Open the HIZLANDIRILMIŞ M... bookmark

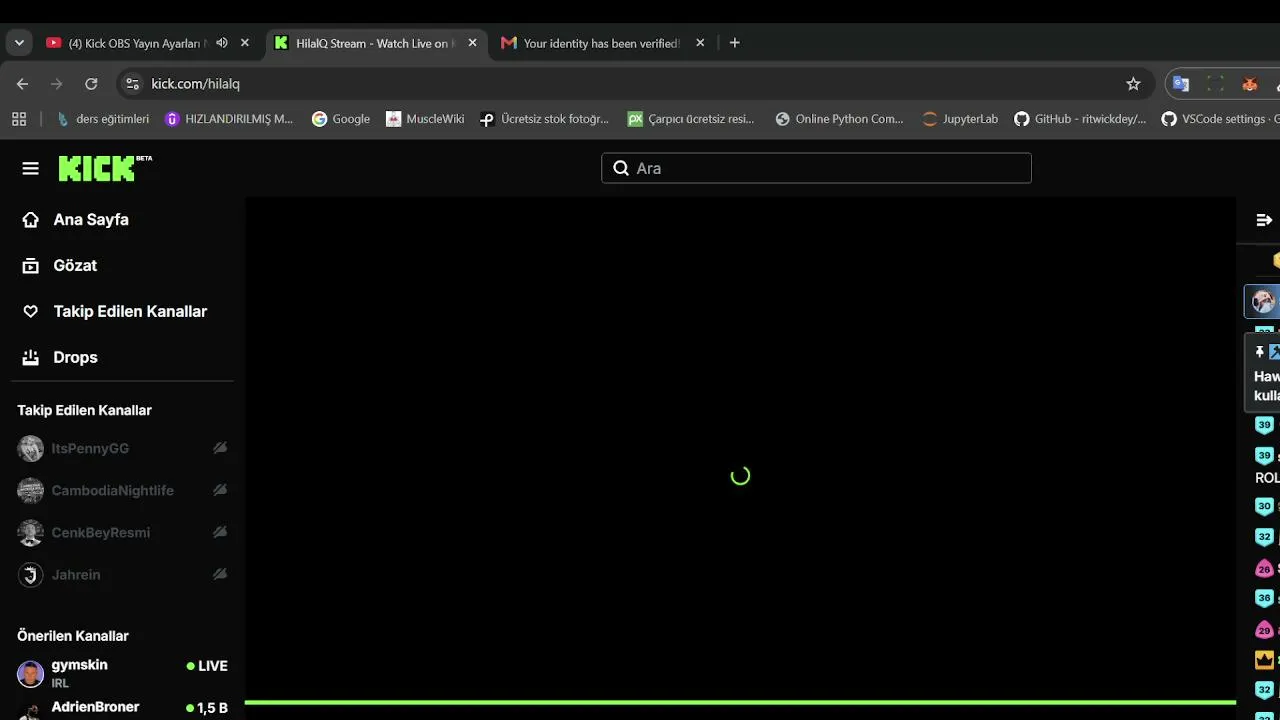(229, 119)
